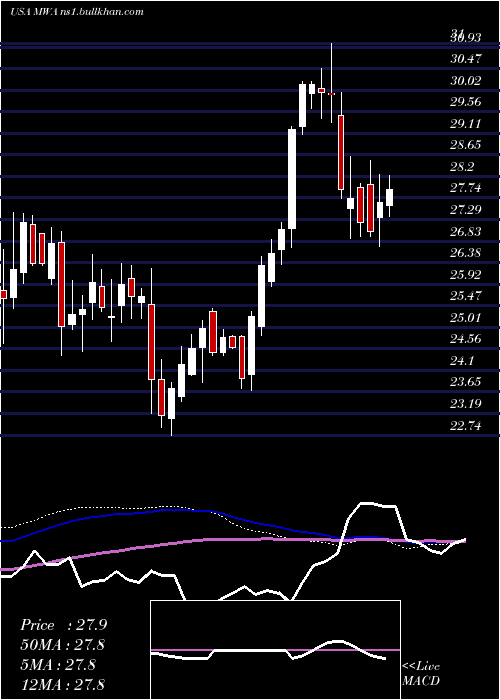The width and height of the screenshot is (500, 700).
Task: Click the 28.65 price axis label
Action: click(466, 145)
